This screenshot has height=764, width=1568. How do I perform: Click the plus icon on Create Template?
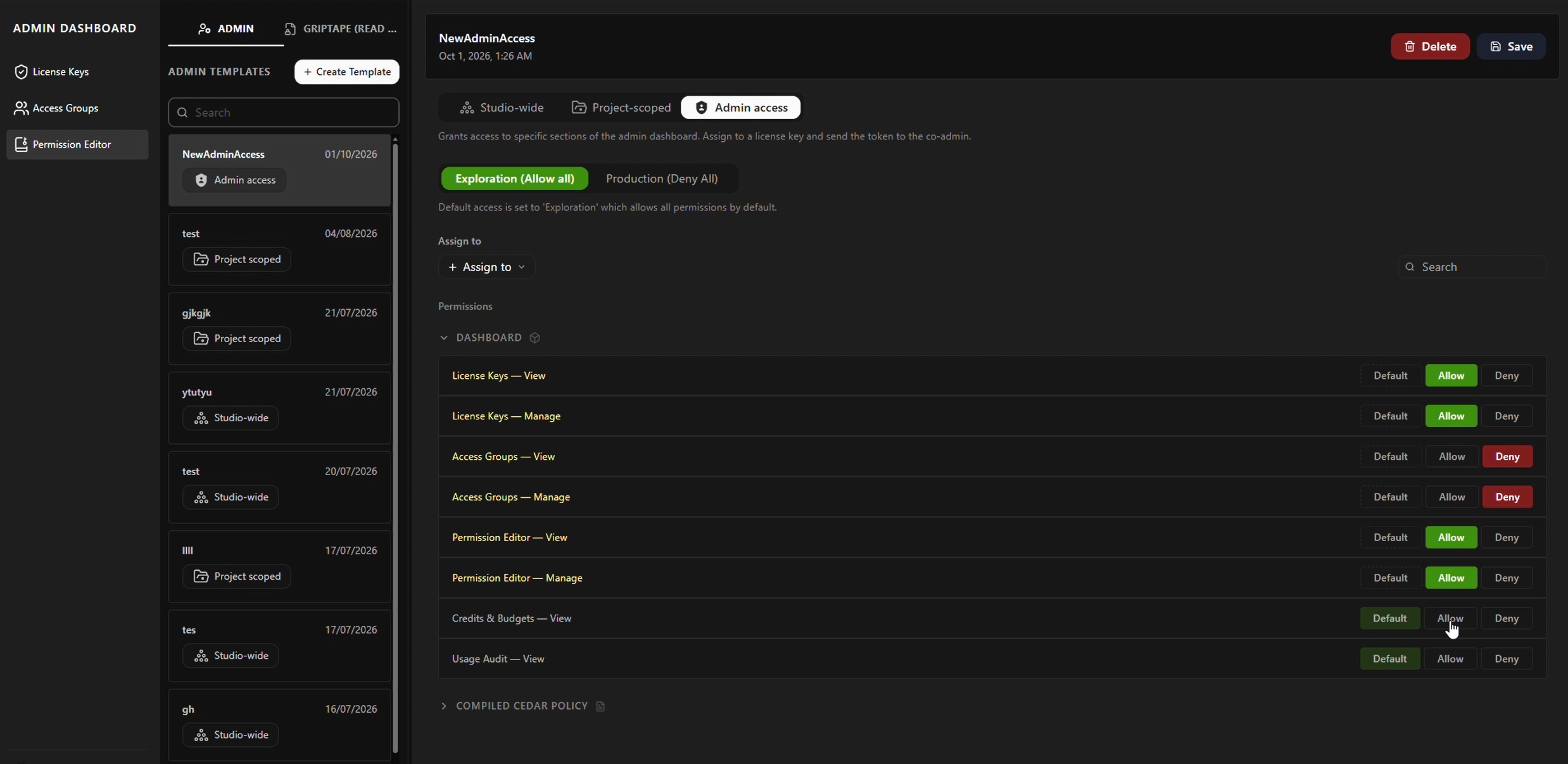click(x=308, y=72)
